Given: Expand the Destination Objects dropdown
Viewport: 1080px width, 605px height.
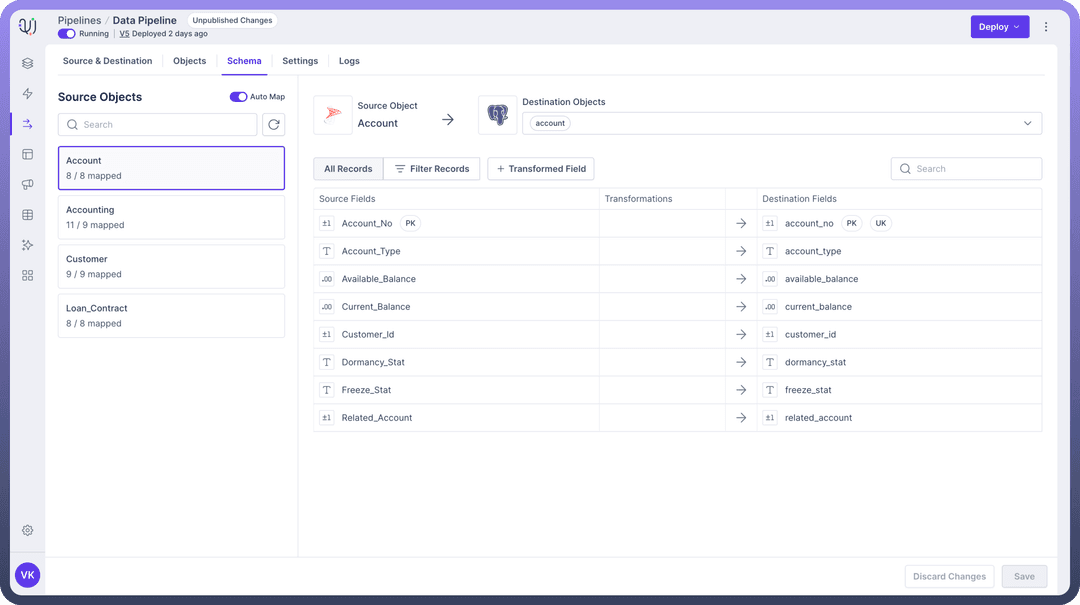Looking at the screenshot, I should [x=1027, y=123].
